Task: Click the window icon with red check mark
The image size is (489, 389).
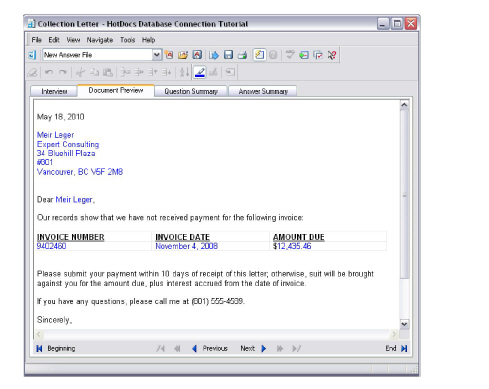Action: pyautogui.click(x=318, y=55)
